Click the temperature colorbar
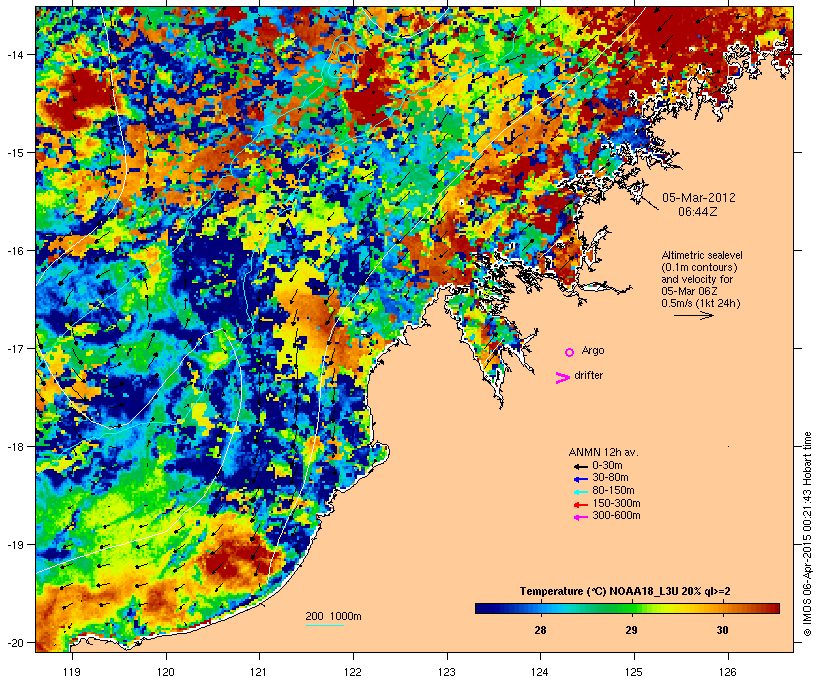The image size is (820, 680). (x=627, y=608)
